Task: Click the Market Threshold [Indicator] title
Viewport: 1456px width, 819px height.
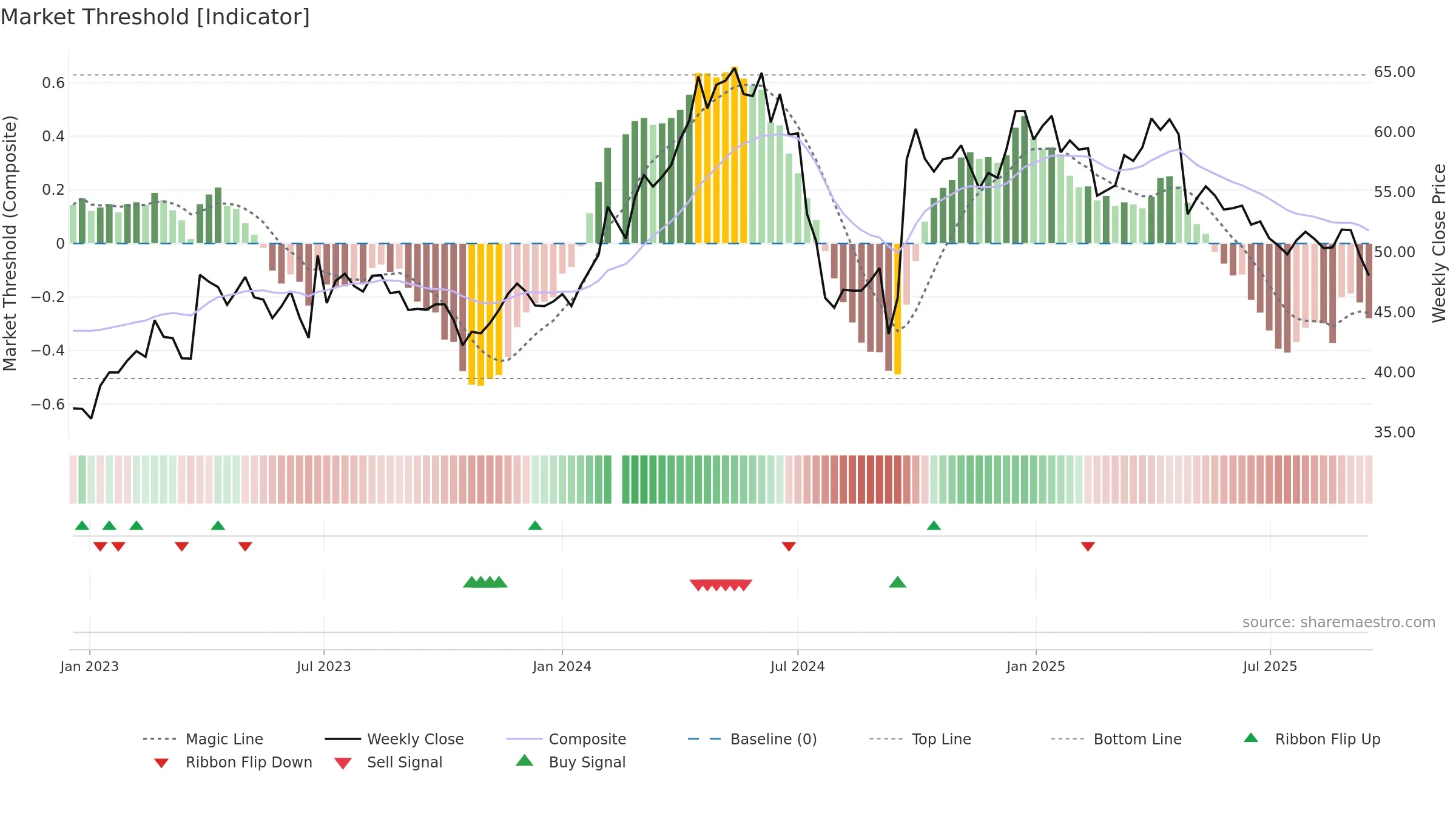Action: [155, 17]
